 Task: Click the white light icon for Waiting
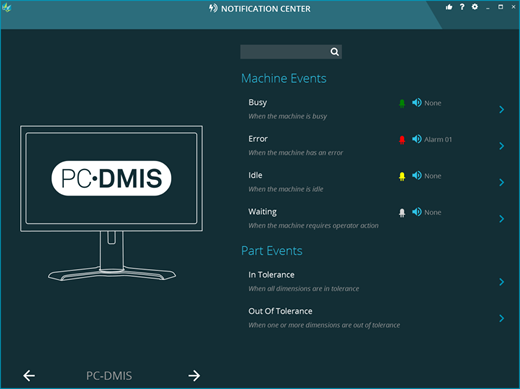402,213
